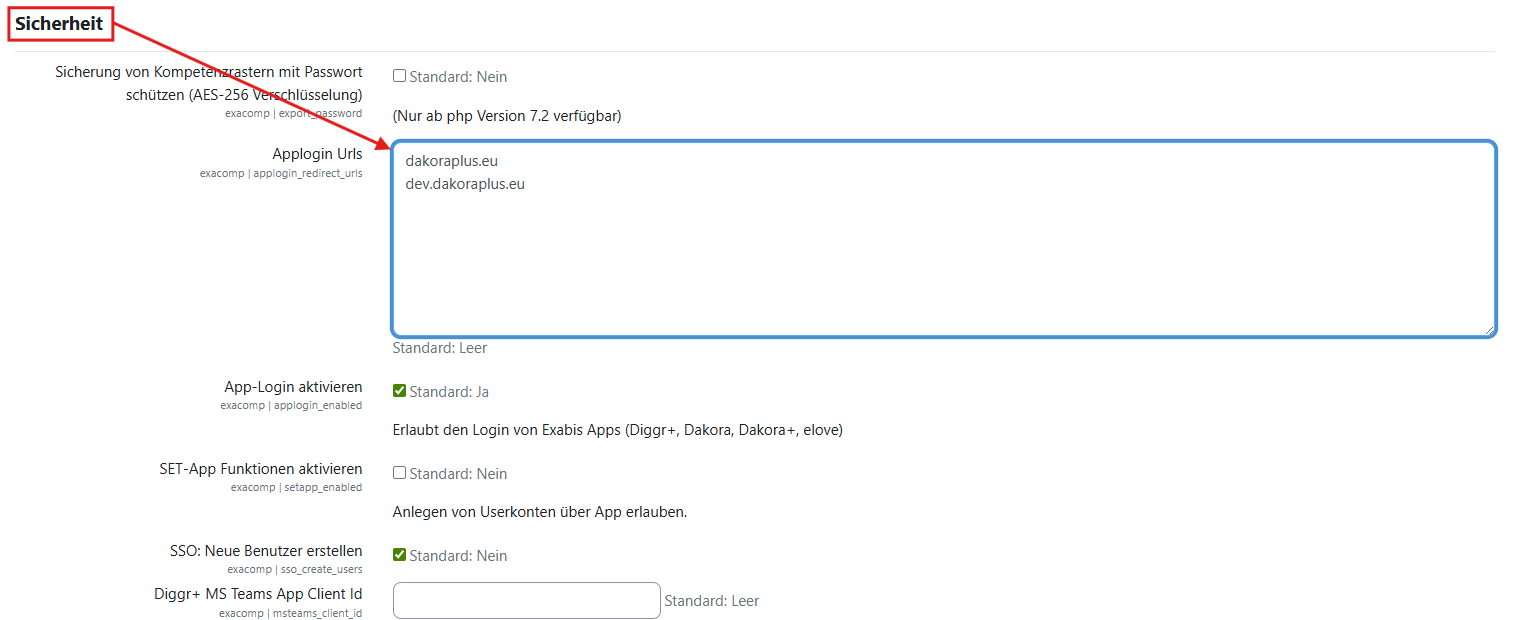The image size is (1533, 620).
Task: Click the 'exacomp | msteams_client_id' setting key
Action: (x=290, y=613)
